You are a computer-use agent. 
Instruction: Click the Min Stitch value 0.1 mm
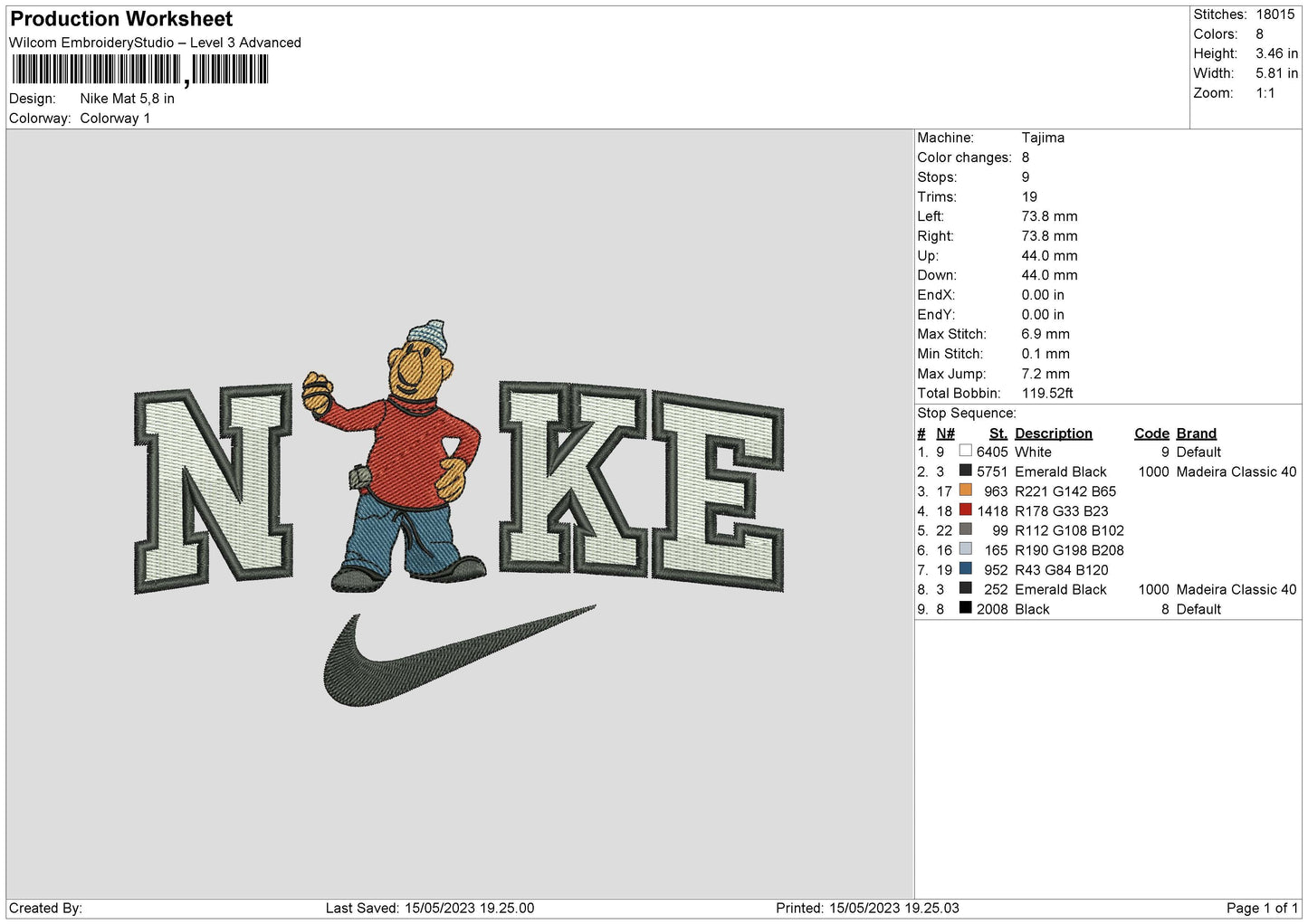[1045, 354]
